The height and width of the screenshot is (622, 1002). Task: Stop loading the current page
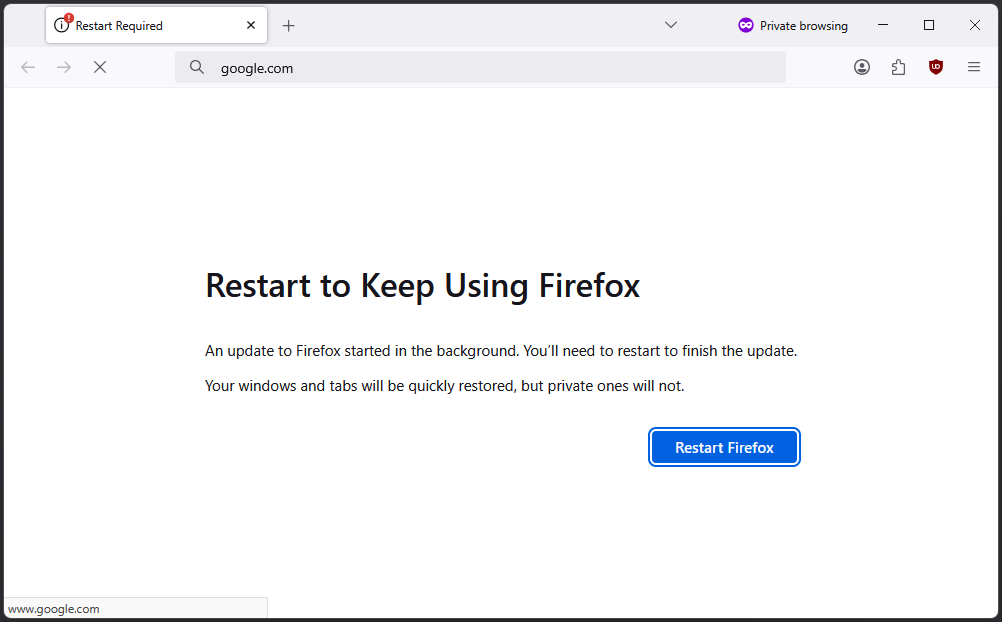100,67
